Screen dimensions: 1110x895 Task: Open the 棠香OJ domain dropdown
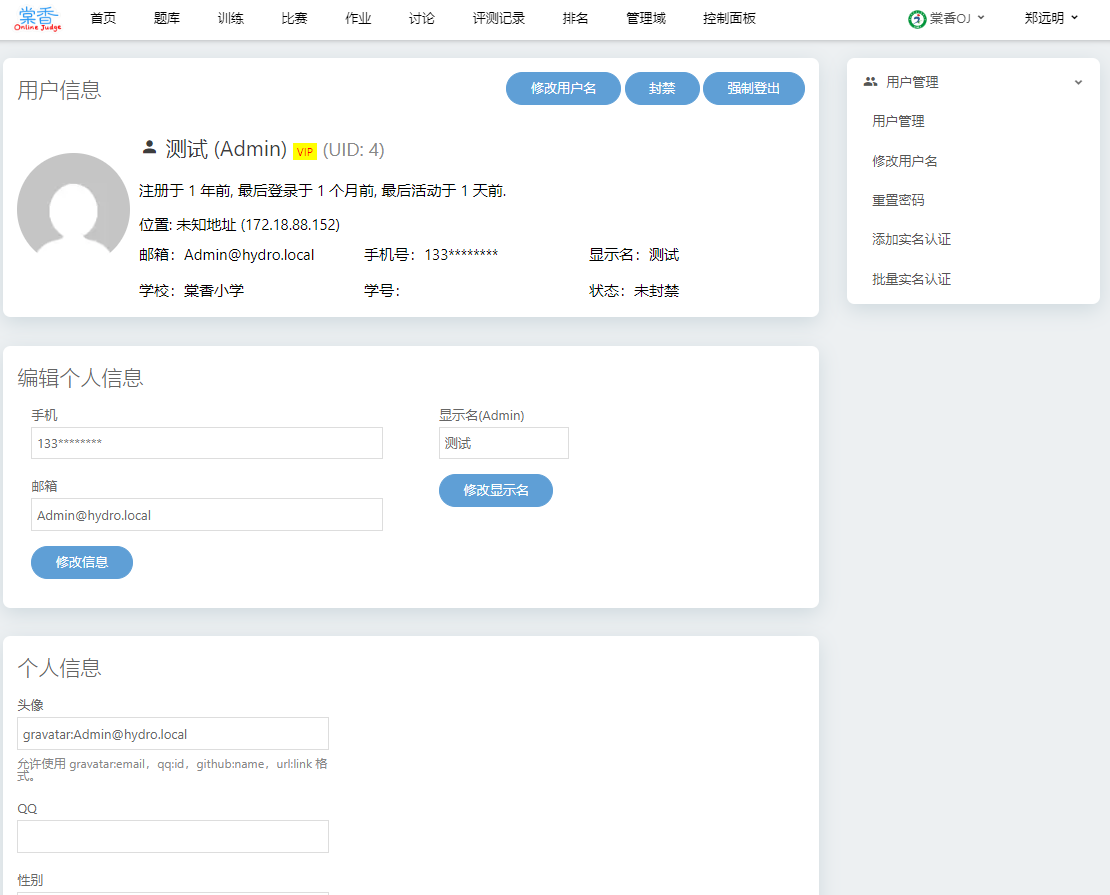pyautogui.click(x=947, y=18)
